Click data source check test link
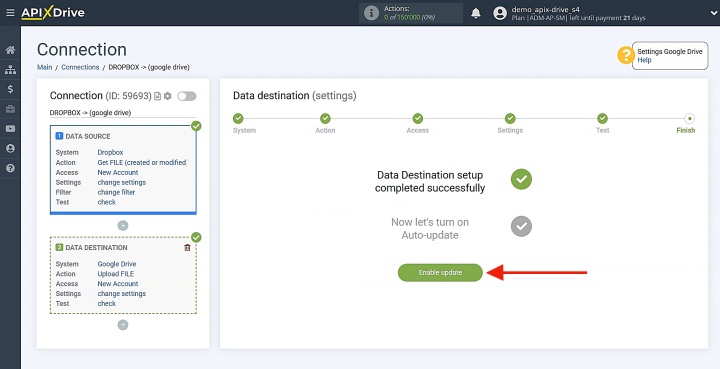This screenshot has height=369, width=720. [x=107, y=202]
